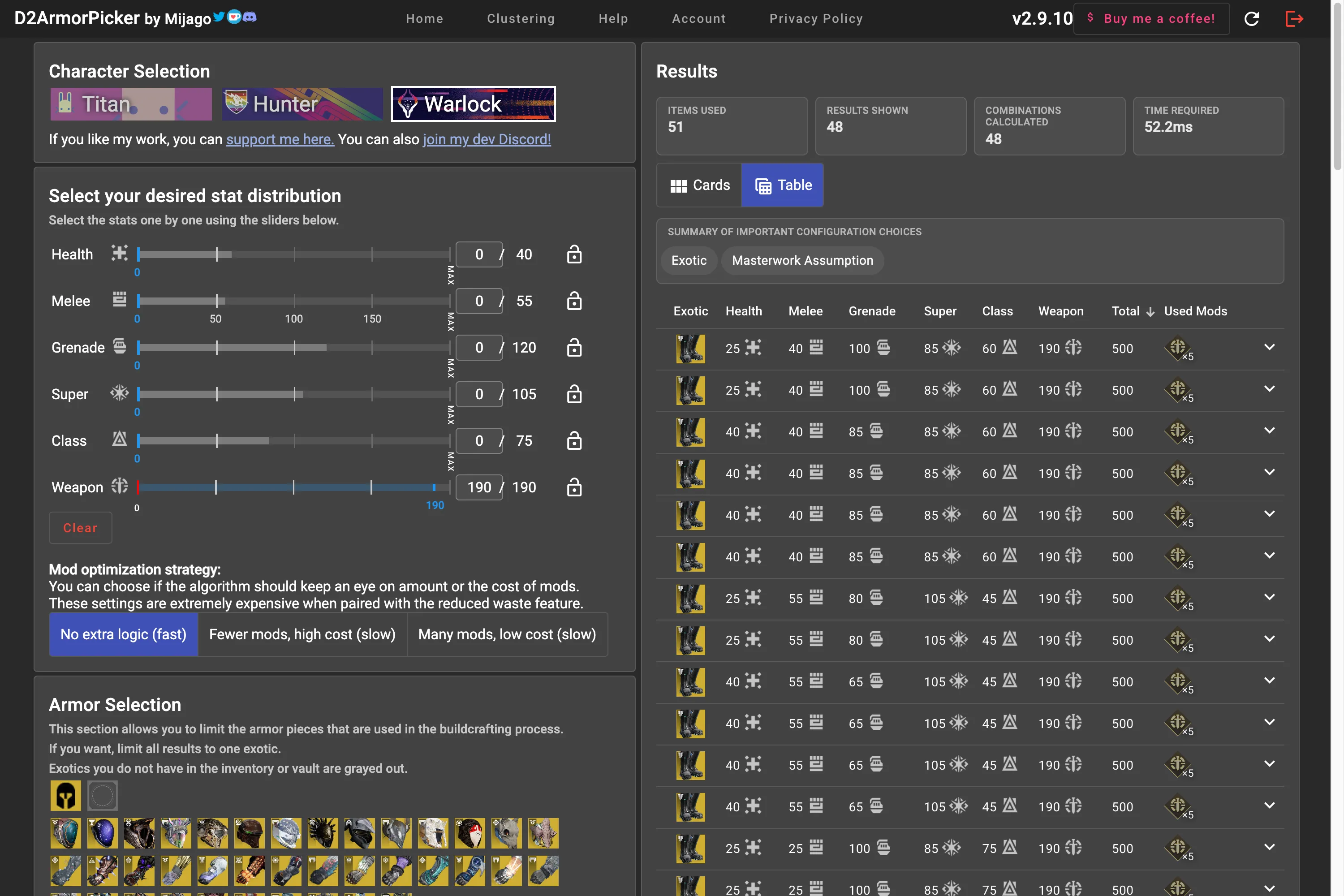1344x896 pixels.
Task: Click the Class stat icon beside slider
Action: click(x=120, y=439)
